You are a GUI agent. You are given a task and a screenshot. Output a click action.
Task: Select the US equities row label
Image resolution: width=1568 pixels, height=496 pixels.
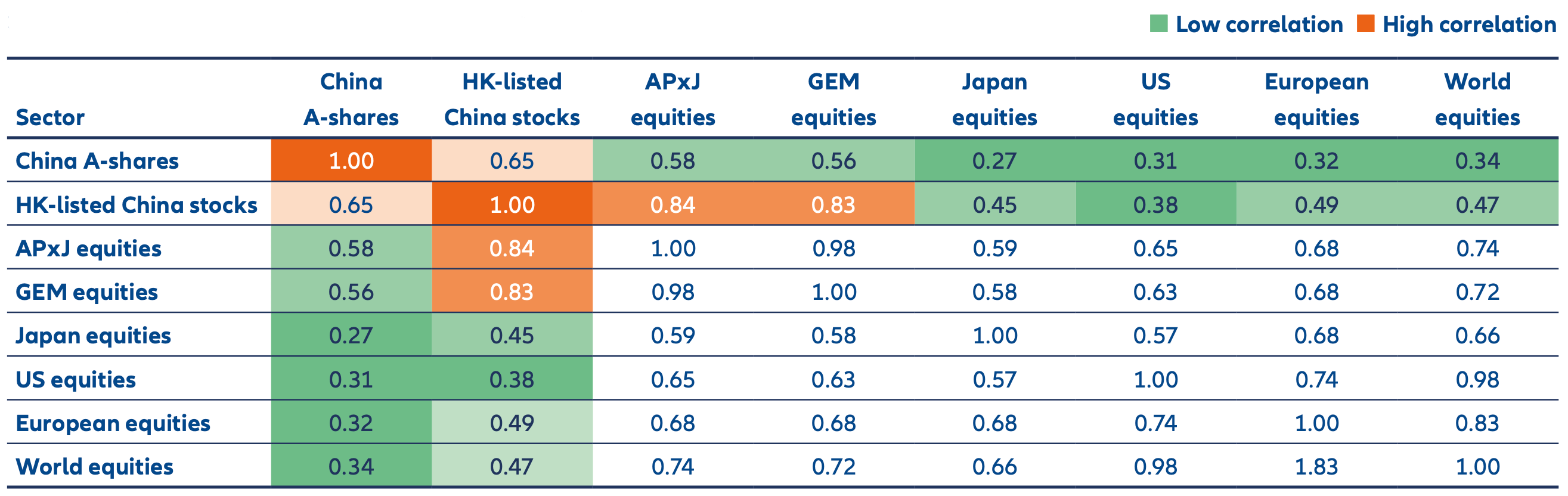tap(76, 380)
